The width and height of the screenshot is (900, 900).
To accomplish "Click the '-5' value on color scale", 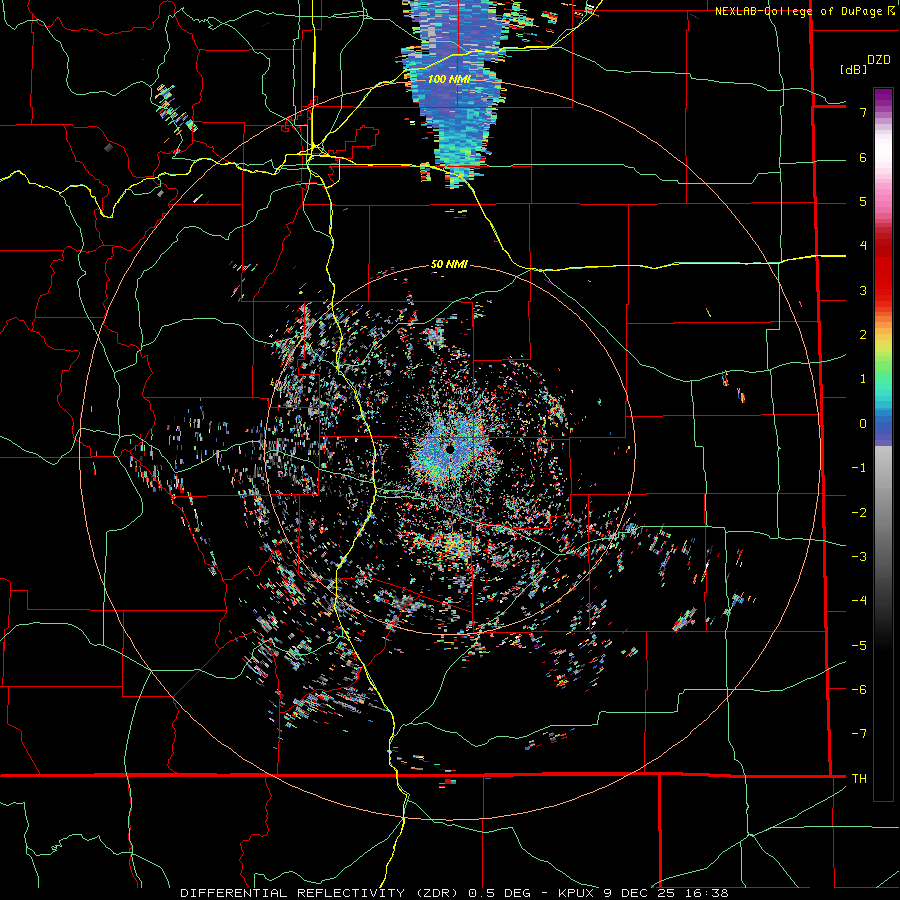I will click(x=859, y=646).
